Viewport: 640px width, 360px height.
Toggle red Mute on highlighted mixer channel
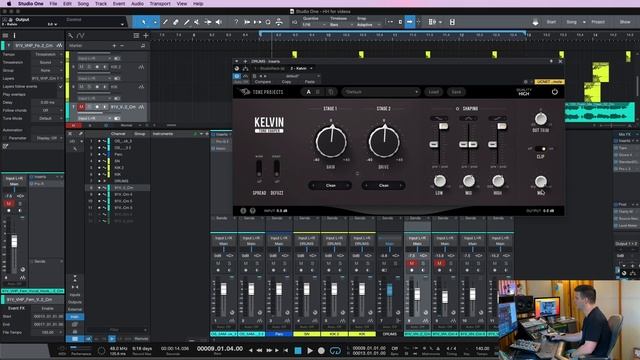[x=411, y=263]
